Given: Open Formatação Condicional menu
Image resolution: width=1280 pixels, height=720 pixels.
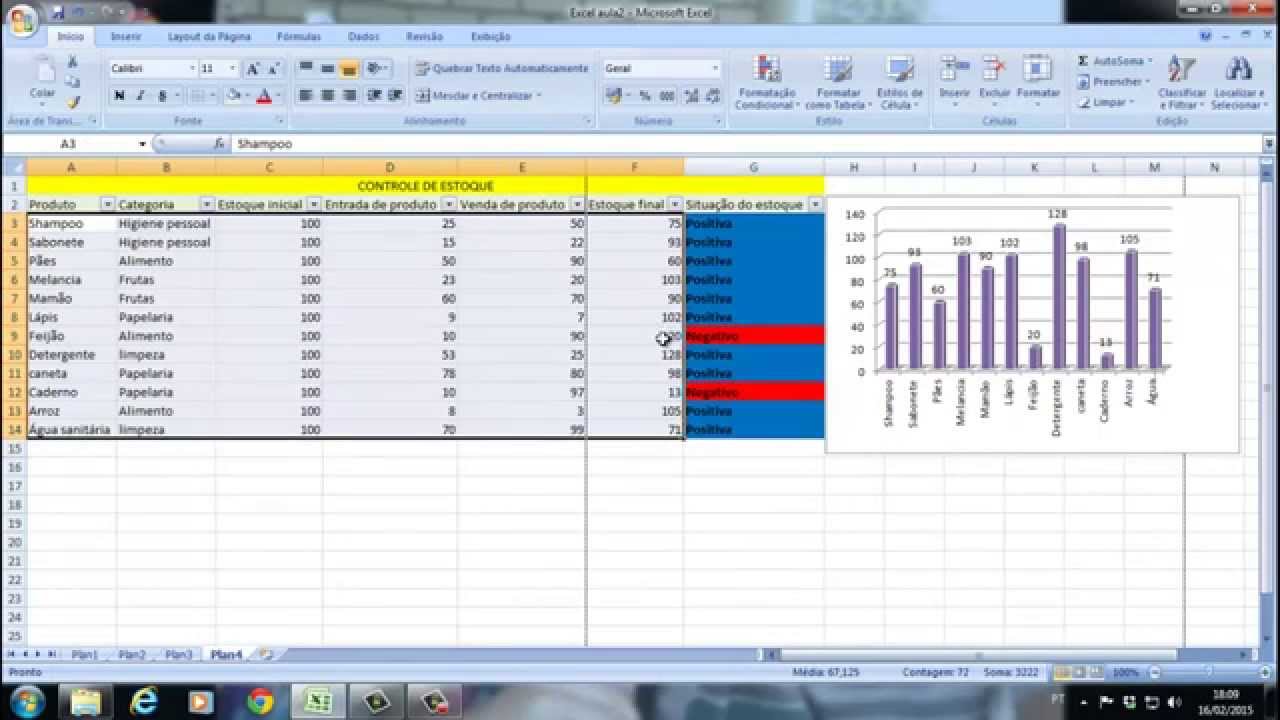Looking at the screenshot, I should pos(767,82).
